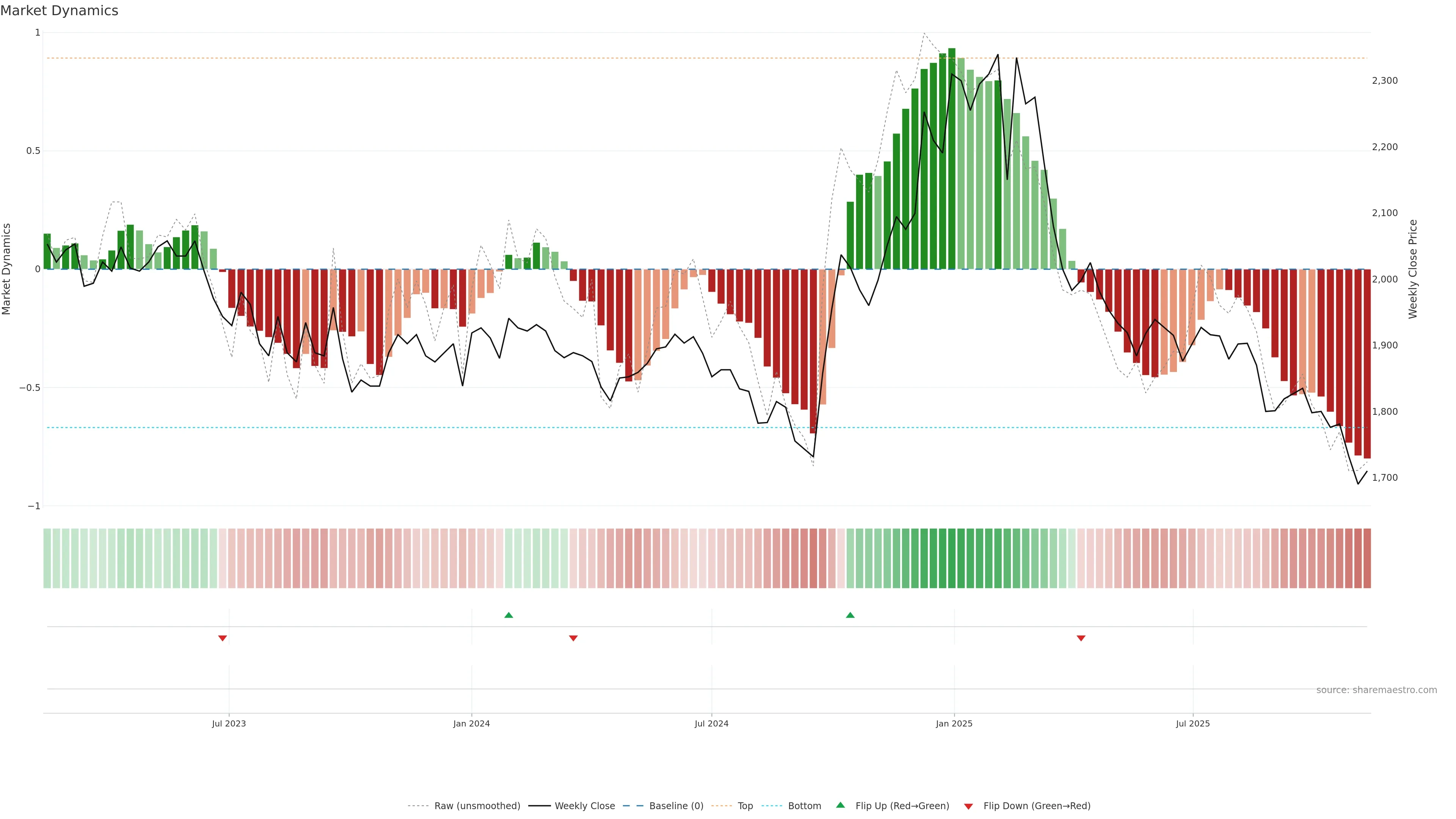Click the solid black line legend sample
Screen dimensions: 1456x819
tap(539, 806)
